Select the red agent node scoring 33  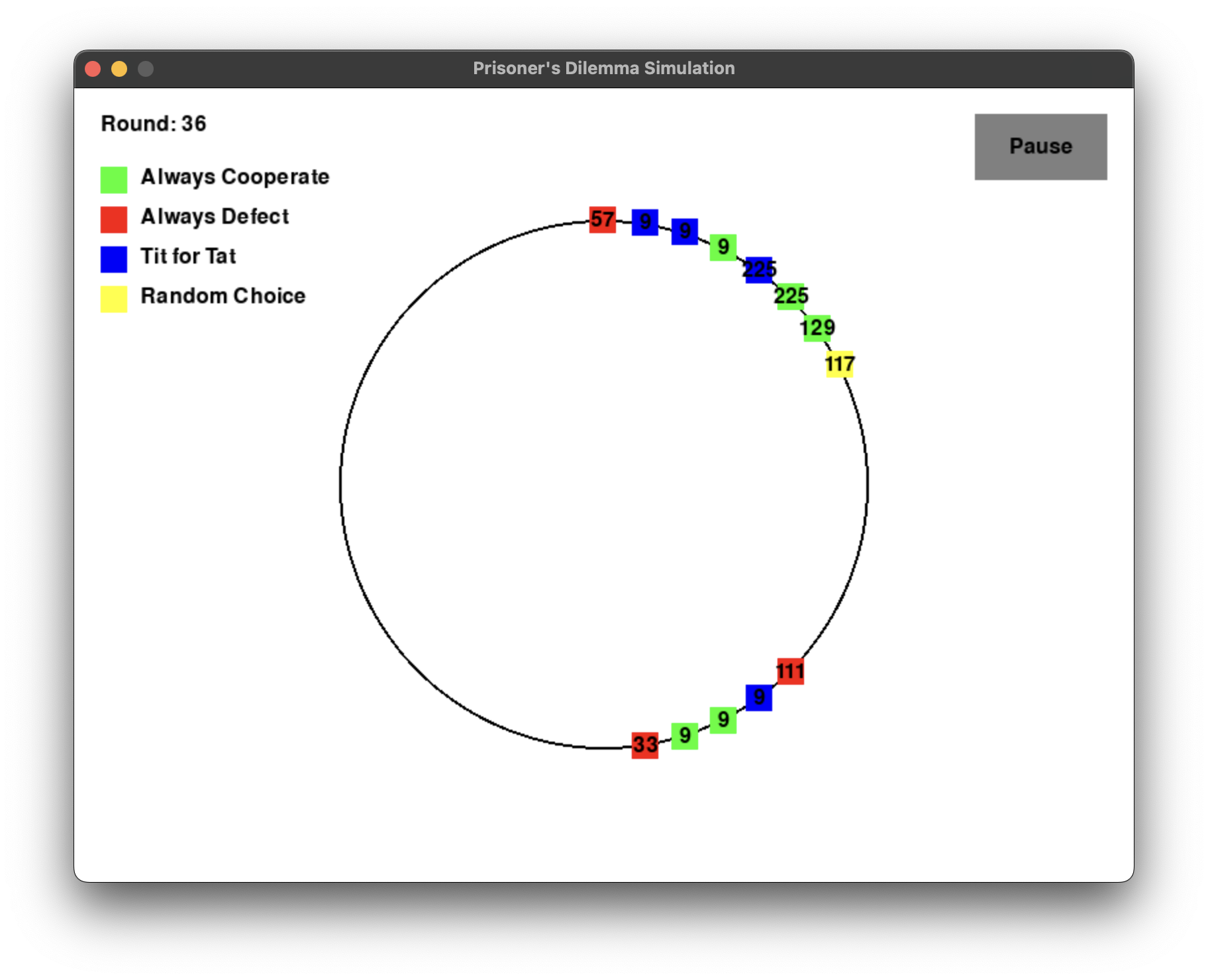(x=645, y=745)
